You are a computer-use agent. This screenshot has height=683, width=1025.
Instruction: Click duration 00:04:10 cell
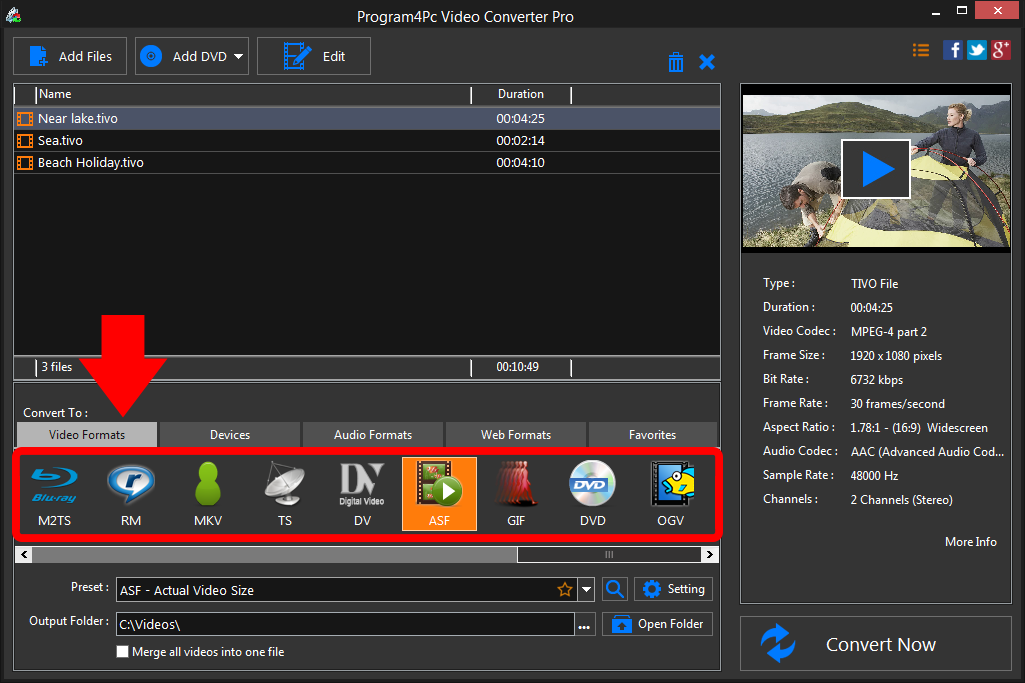click(520, 163)
